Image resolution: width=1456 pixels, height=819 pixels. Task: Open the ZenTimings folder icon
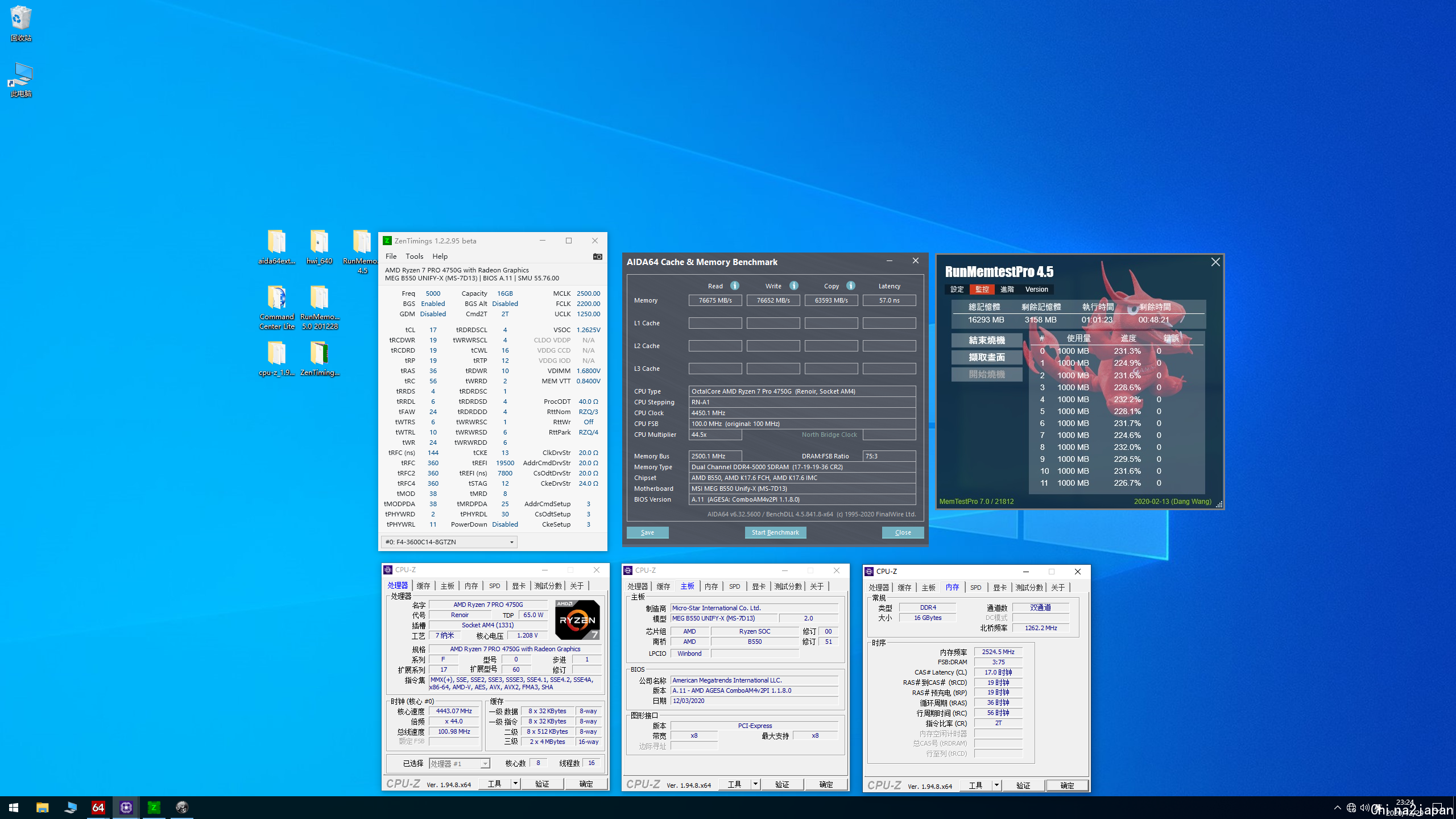coord(319,358)
